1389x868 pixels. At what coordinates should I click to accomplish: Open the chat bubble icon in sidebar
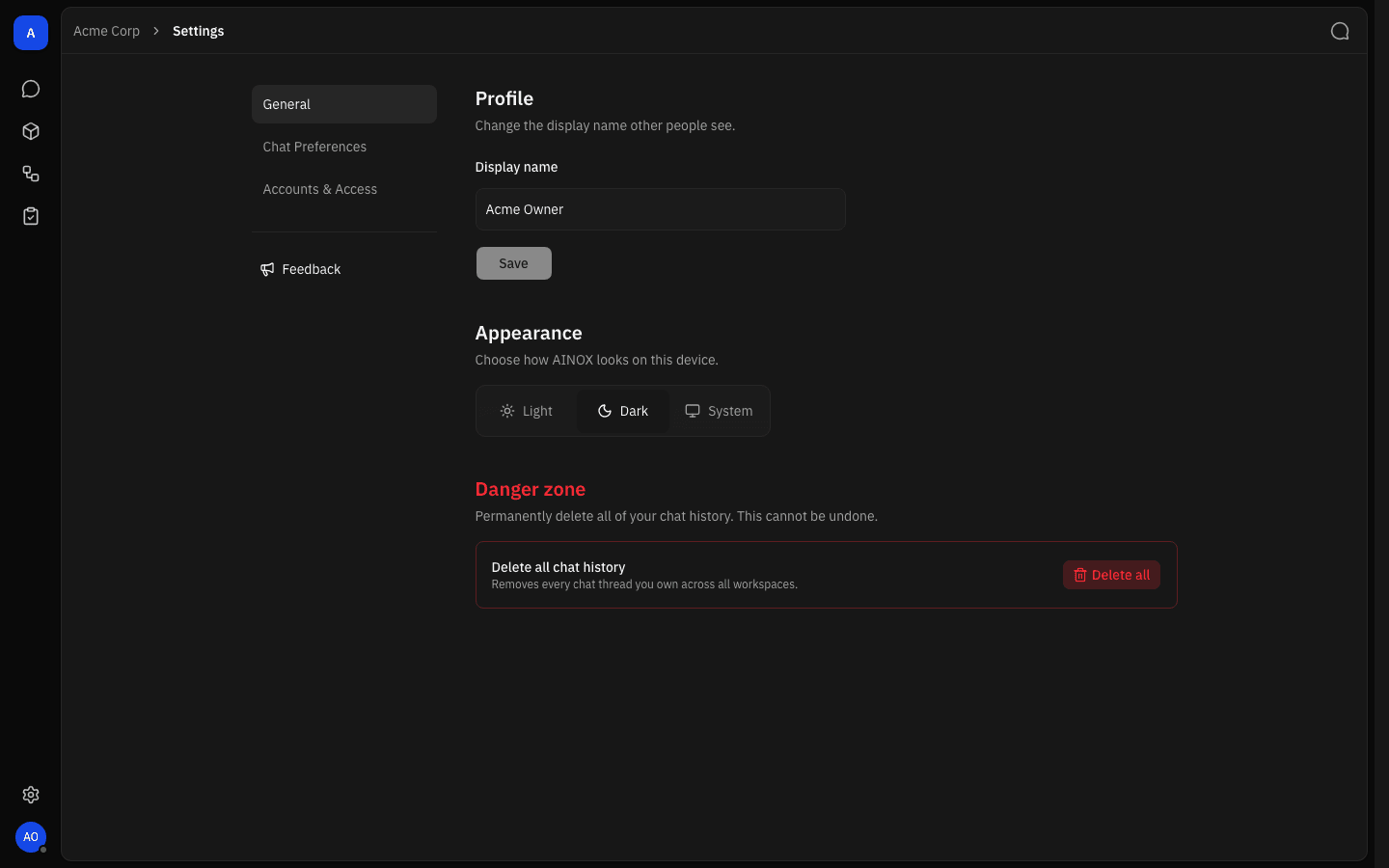pos(31,89)
